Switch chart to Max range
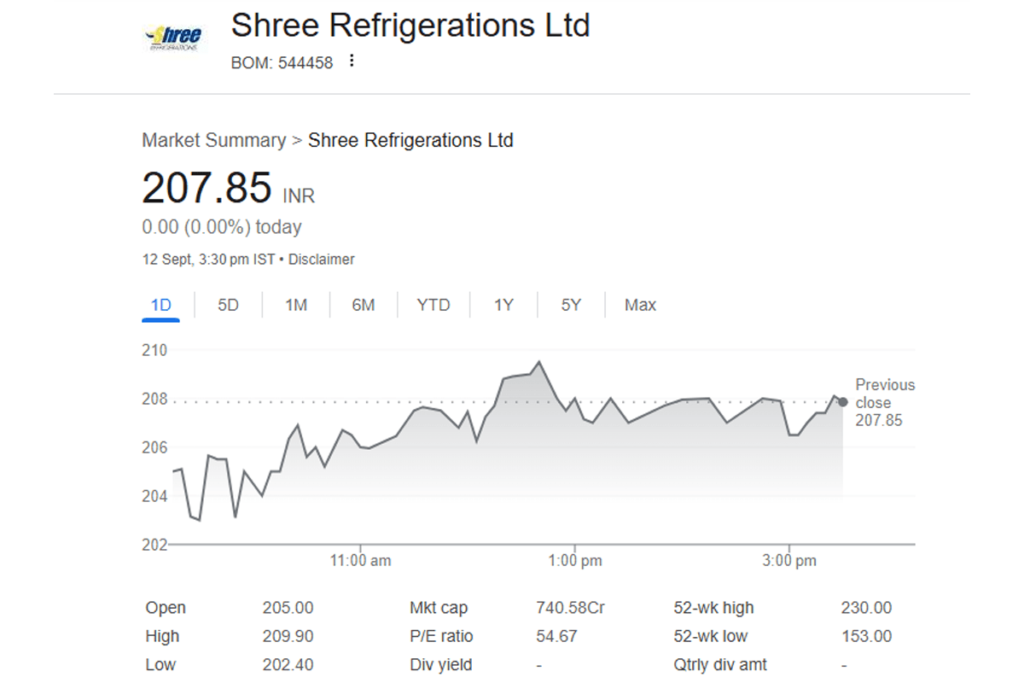Image resolution: width=1024 pixels, height=683 pixels. coord(640,305)
